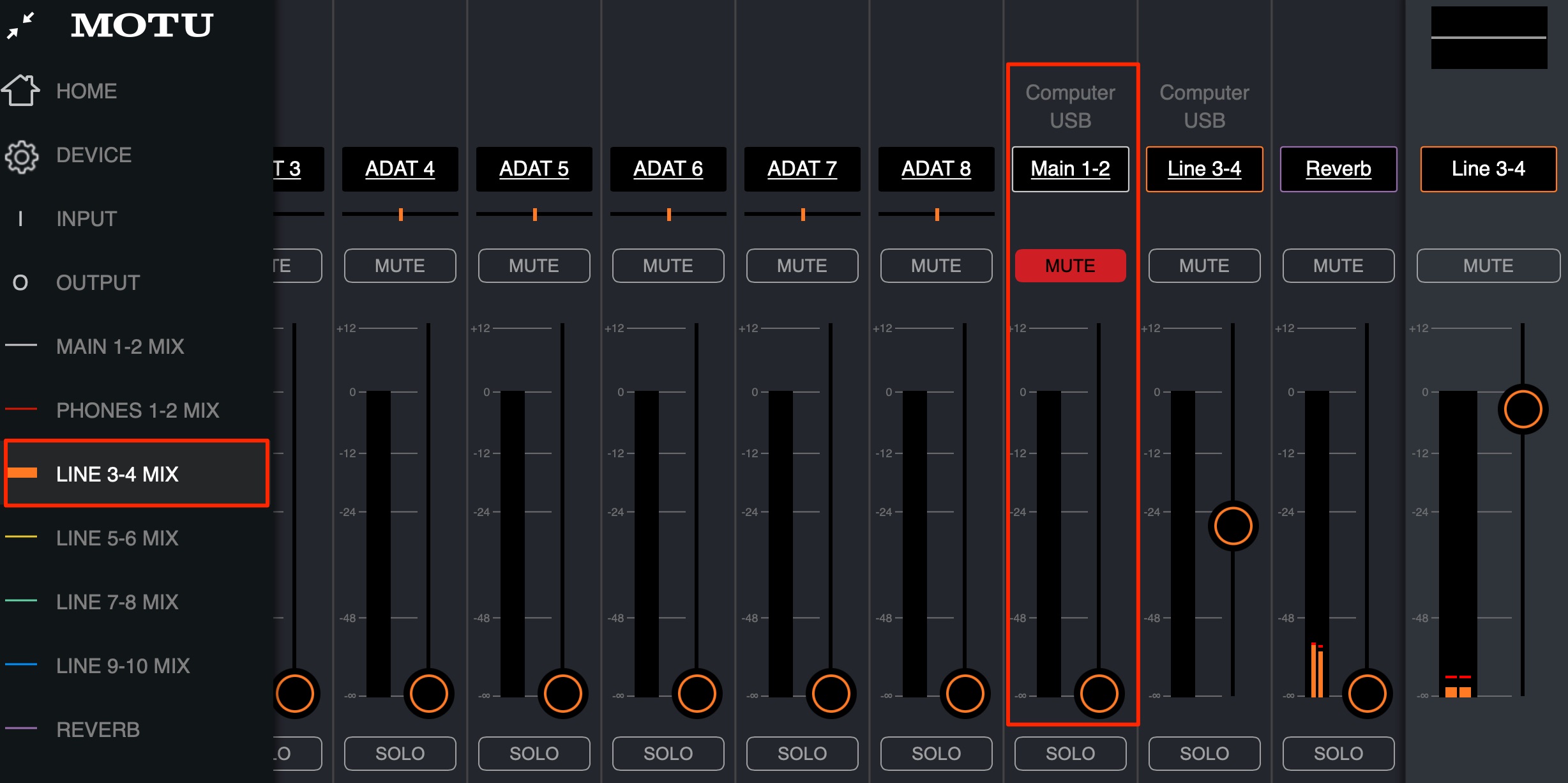Select MAIN 1-2 MIX in sidebar

pos(136,346)
